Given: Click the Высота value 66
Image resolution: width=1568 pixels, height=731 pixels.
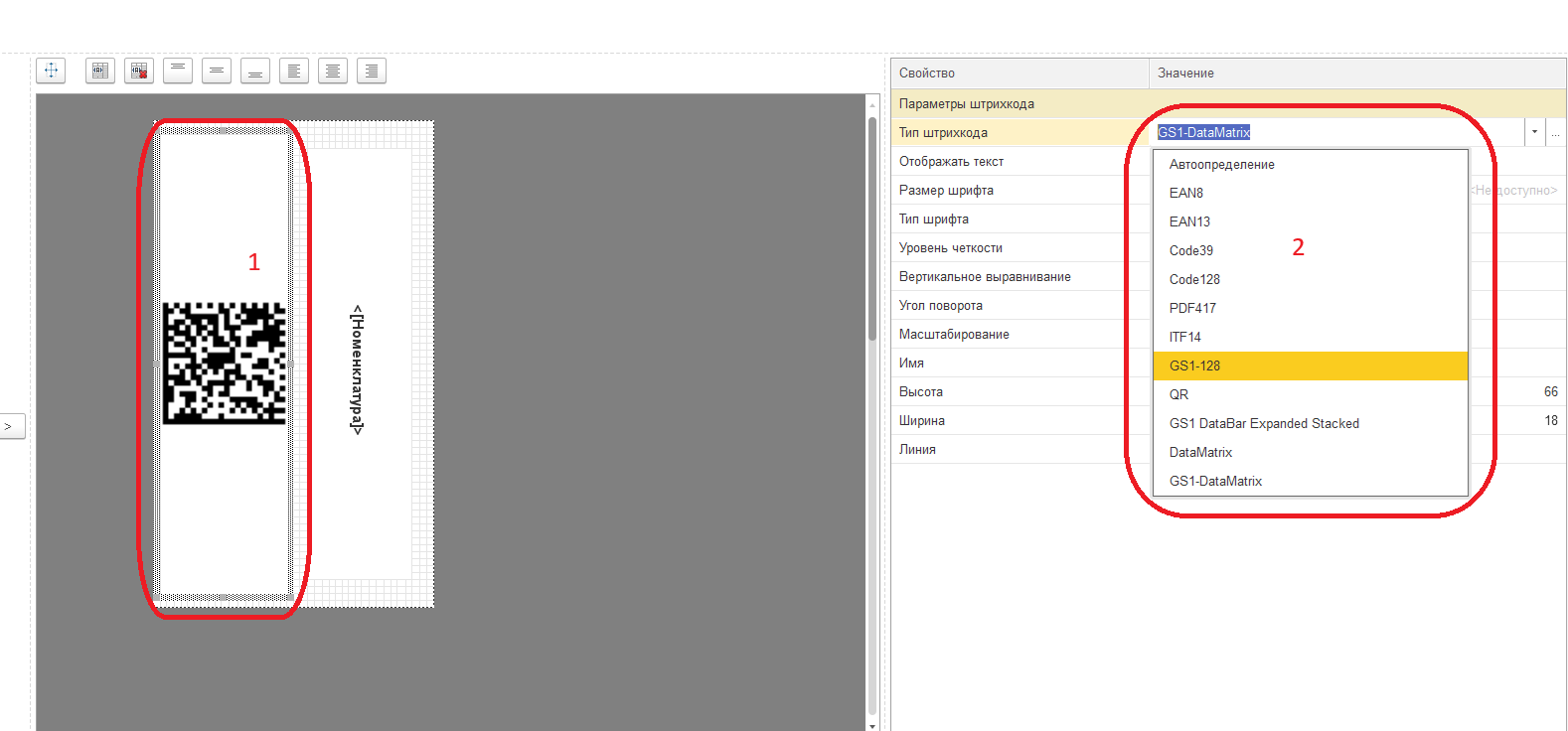Looking at the screenshot, I should coord(1551,392).
